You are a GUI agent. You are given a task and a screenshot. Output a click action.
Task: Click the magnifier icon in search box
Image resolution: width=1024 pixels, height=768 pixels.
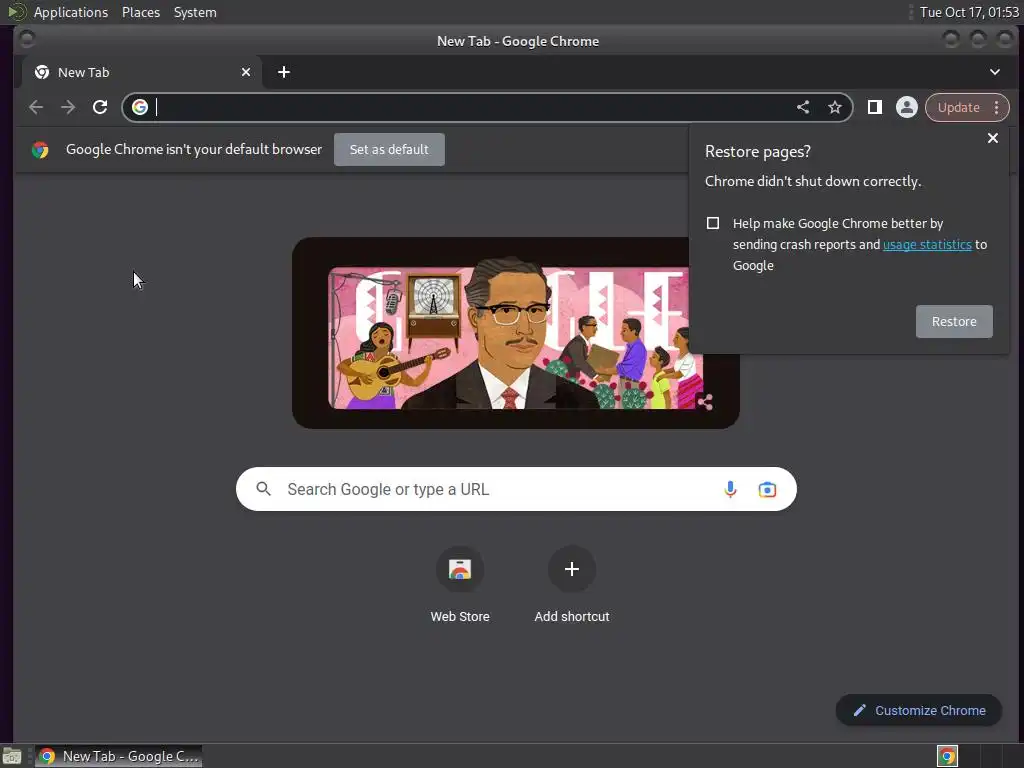pos(263,489)
